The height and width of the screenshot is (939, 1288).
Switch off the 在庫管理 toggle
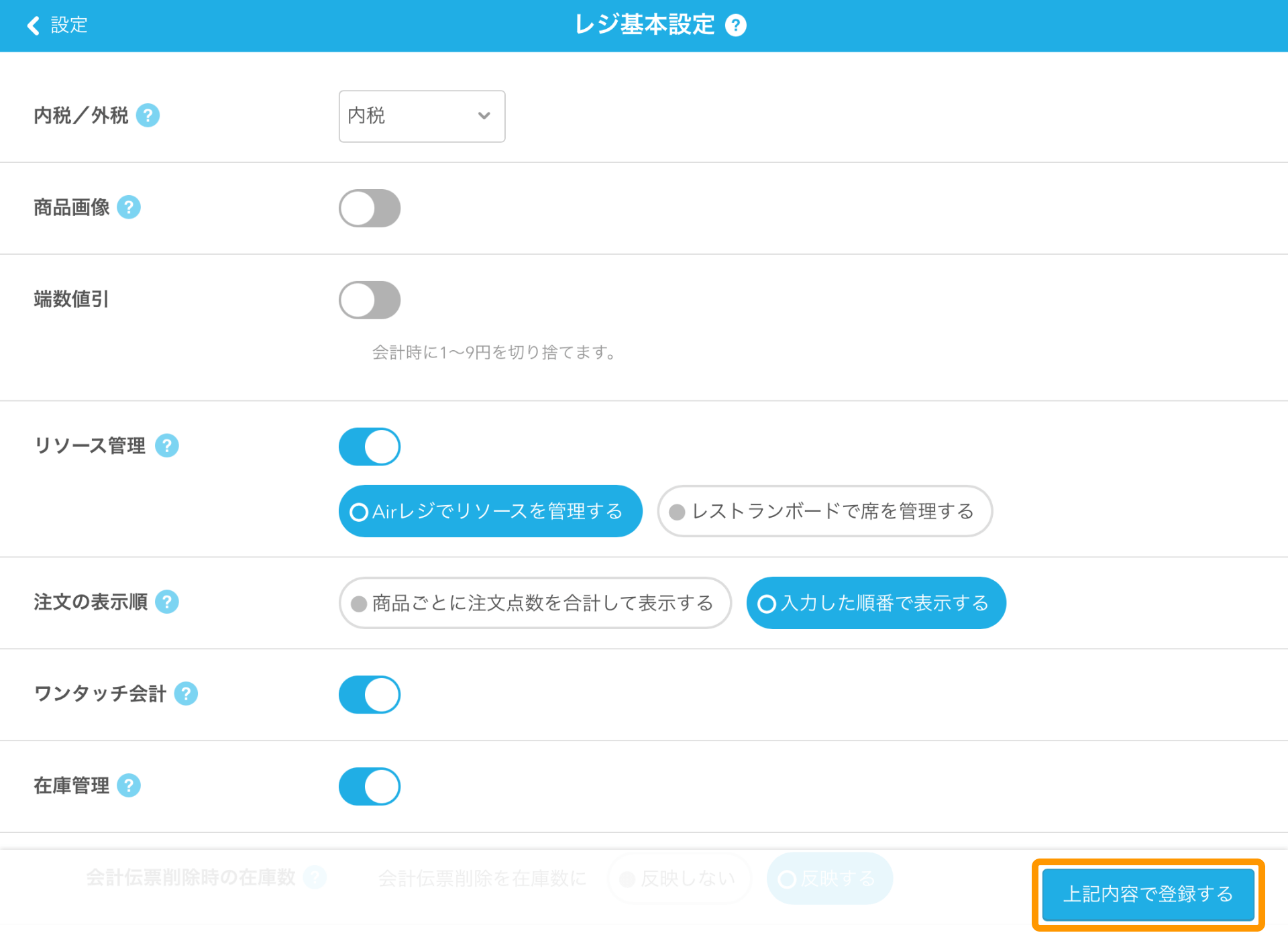(x=370, y=787)
